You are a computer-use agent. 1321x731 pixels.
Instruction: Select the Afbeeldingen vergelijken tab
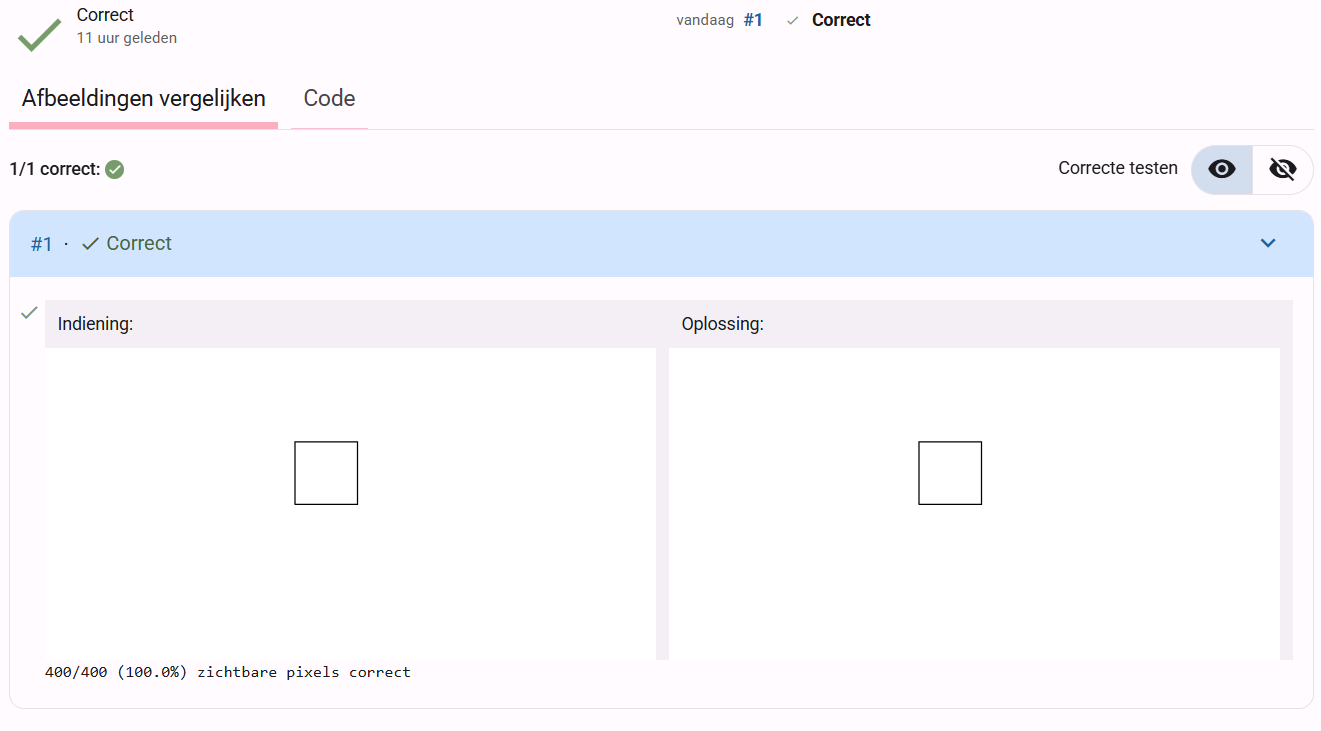click(x=143, y=98)
